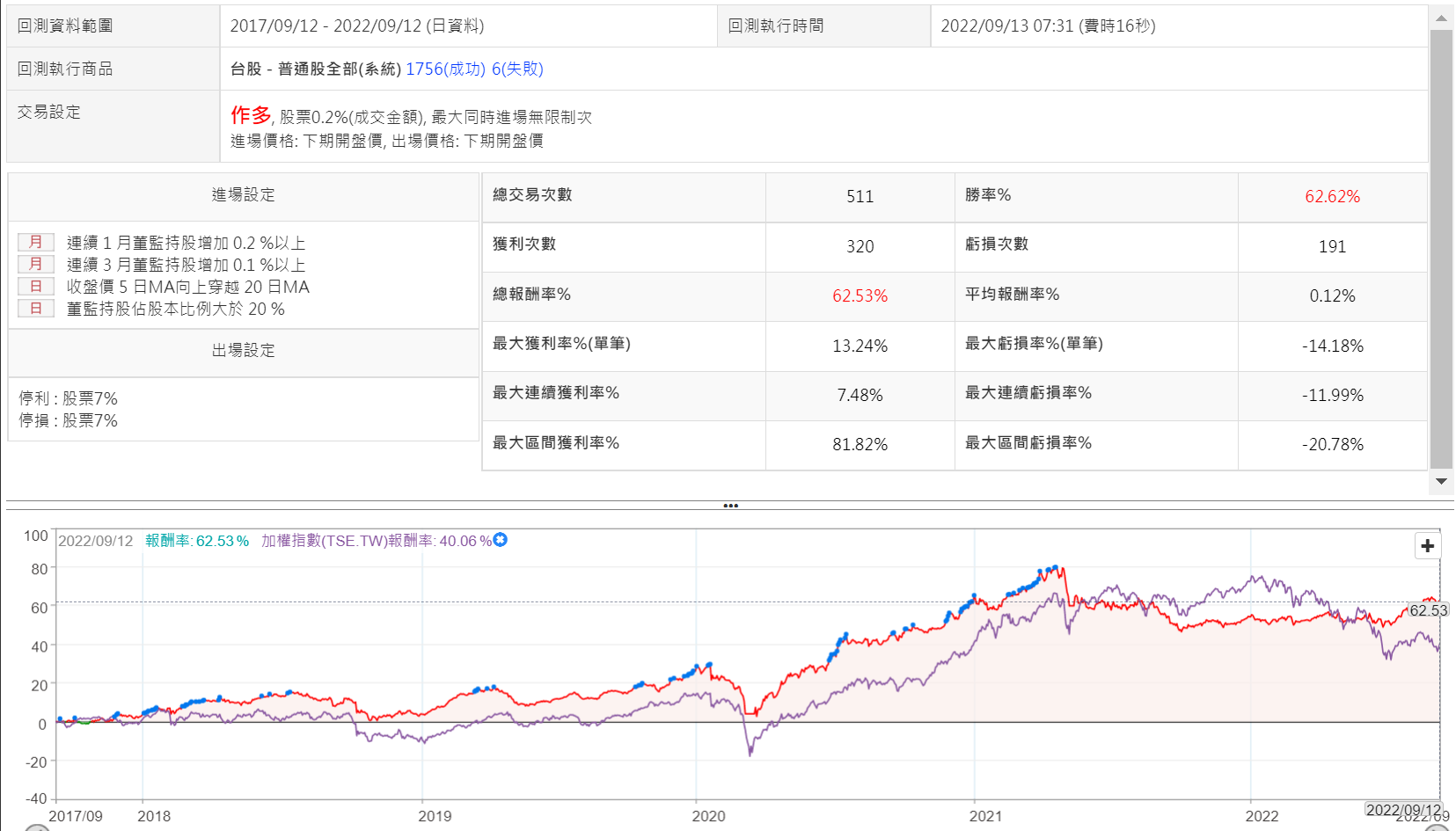Click the plus button on the chart
This screenshot has width=1456, height=831.
pos(1427,546)
